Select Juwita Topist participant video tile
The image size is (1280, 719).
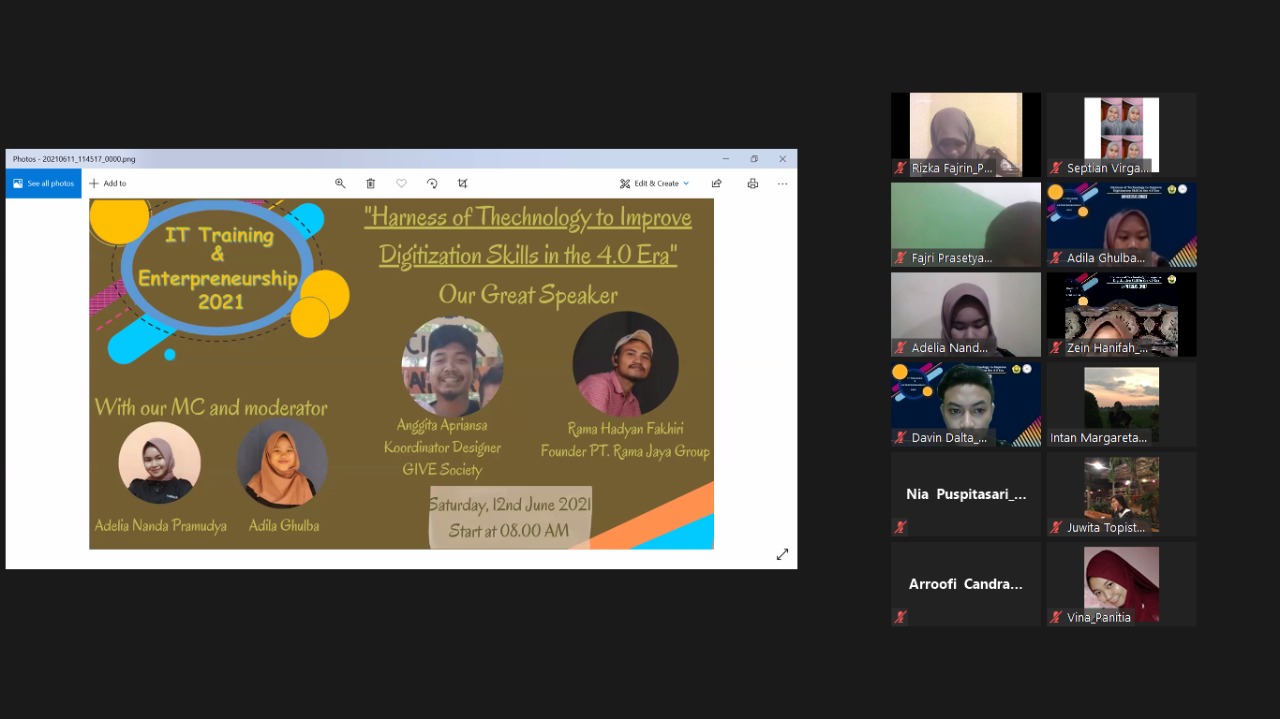pyautogui.click(x=1121, y=492)
